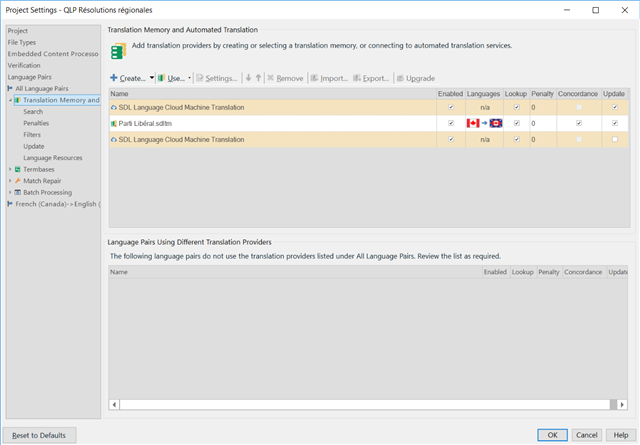Expand the Batch Processing tree node
This screenshot has width=640, height=445.
pos(11,192)
